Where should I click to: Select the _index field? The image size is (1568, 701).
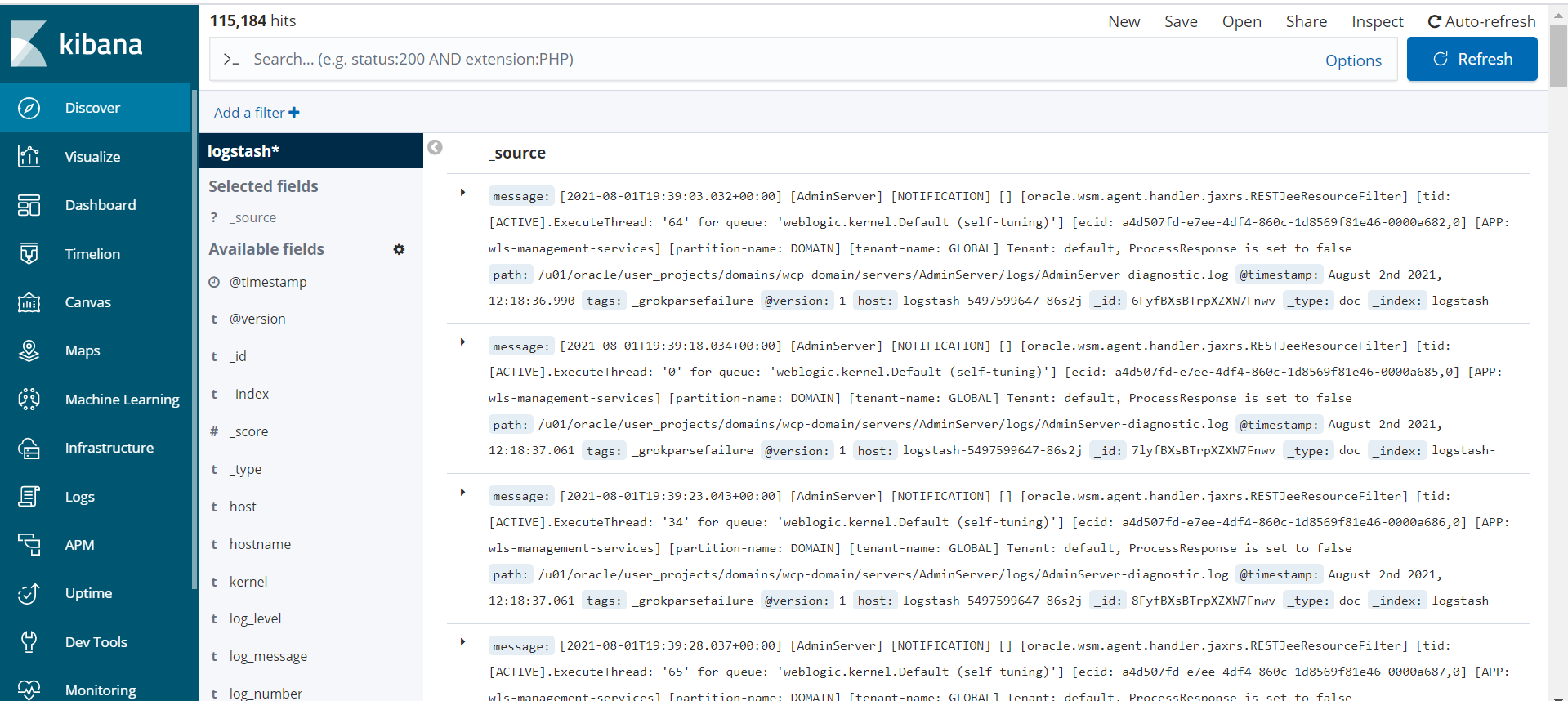(x=249, y=394)
